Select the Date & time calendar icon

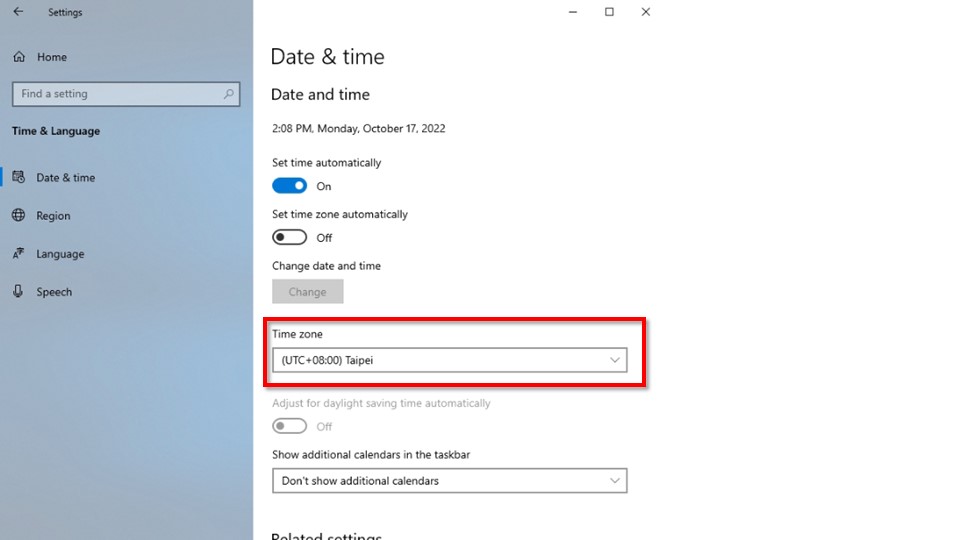[x=18, y=178]
